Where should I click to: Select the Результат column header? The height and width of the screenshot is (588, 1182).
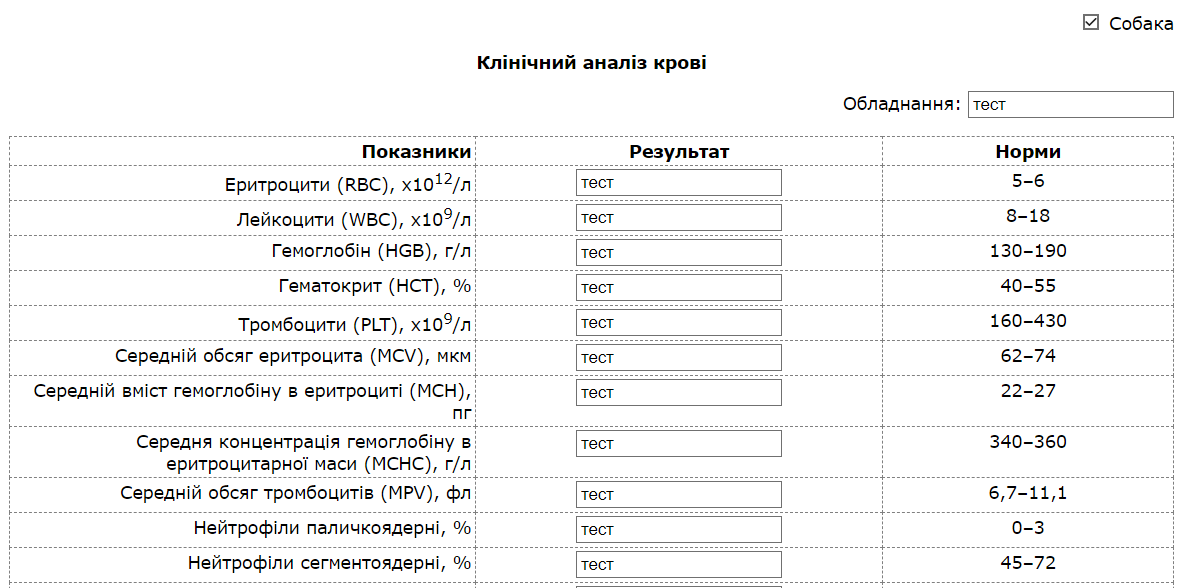click(679, 152)
